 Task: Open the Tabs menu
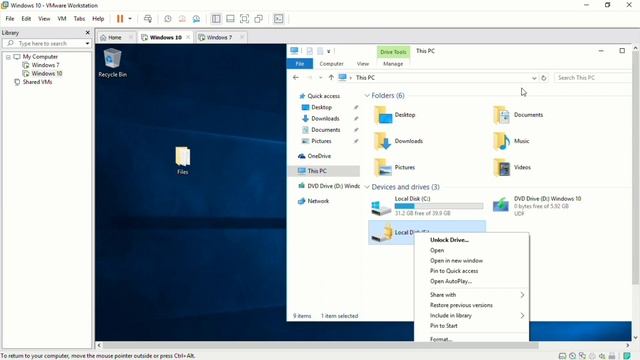point(79,19)
